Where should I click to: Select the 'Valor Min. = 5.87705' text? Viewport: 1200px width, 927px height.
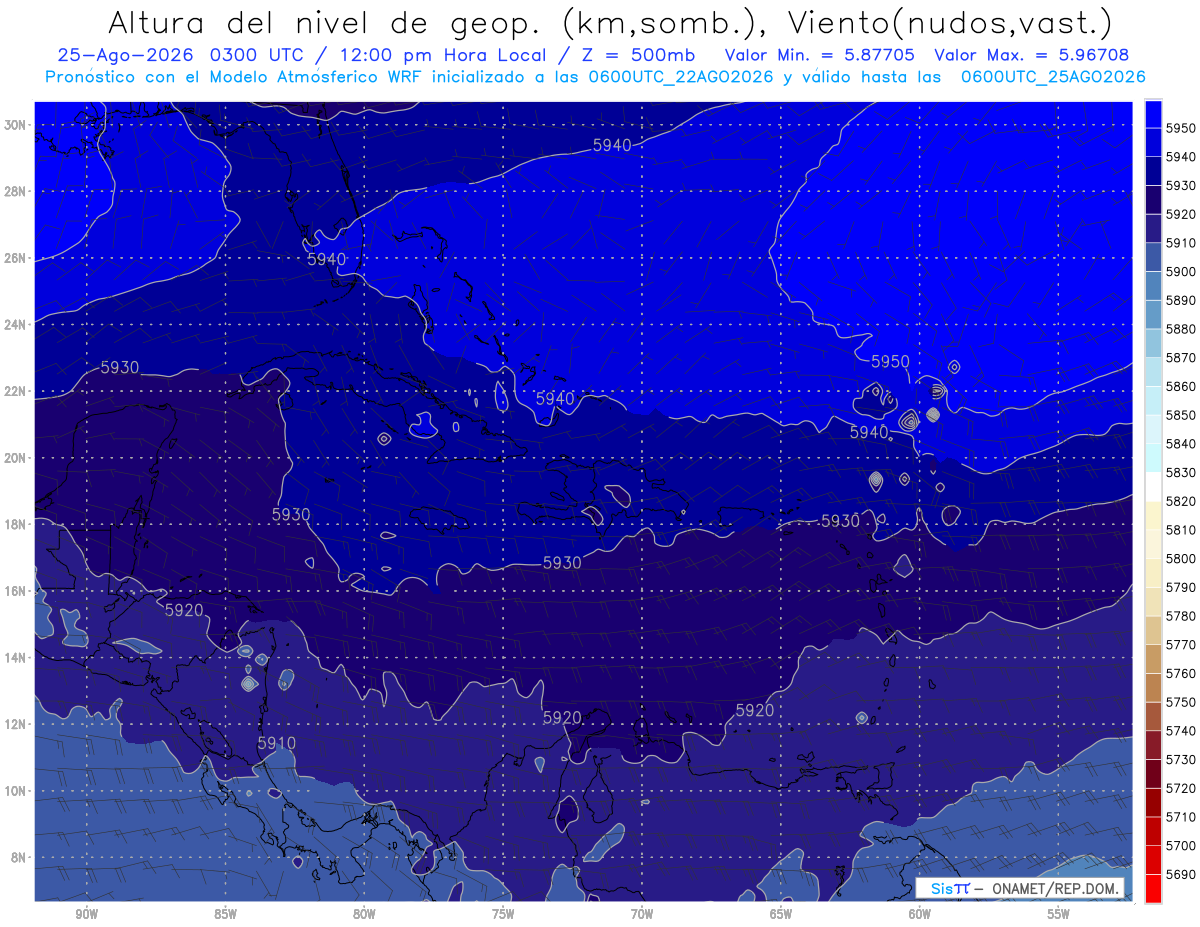[x=820, y=56]
